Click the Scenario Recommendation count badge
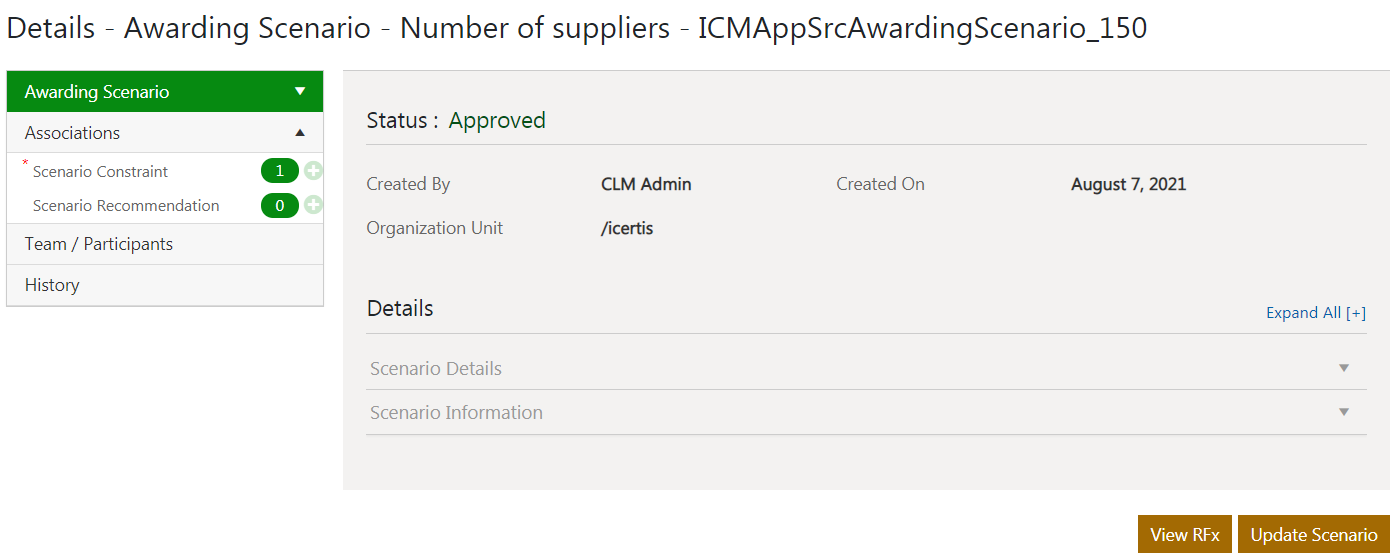Screen dimensions: 1399x559 280,206
